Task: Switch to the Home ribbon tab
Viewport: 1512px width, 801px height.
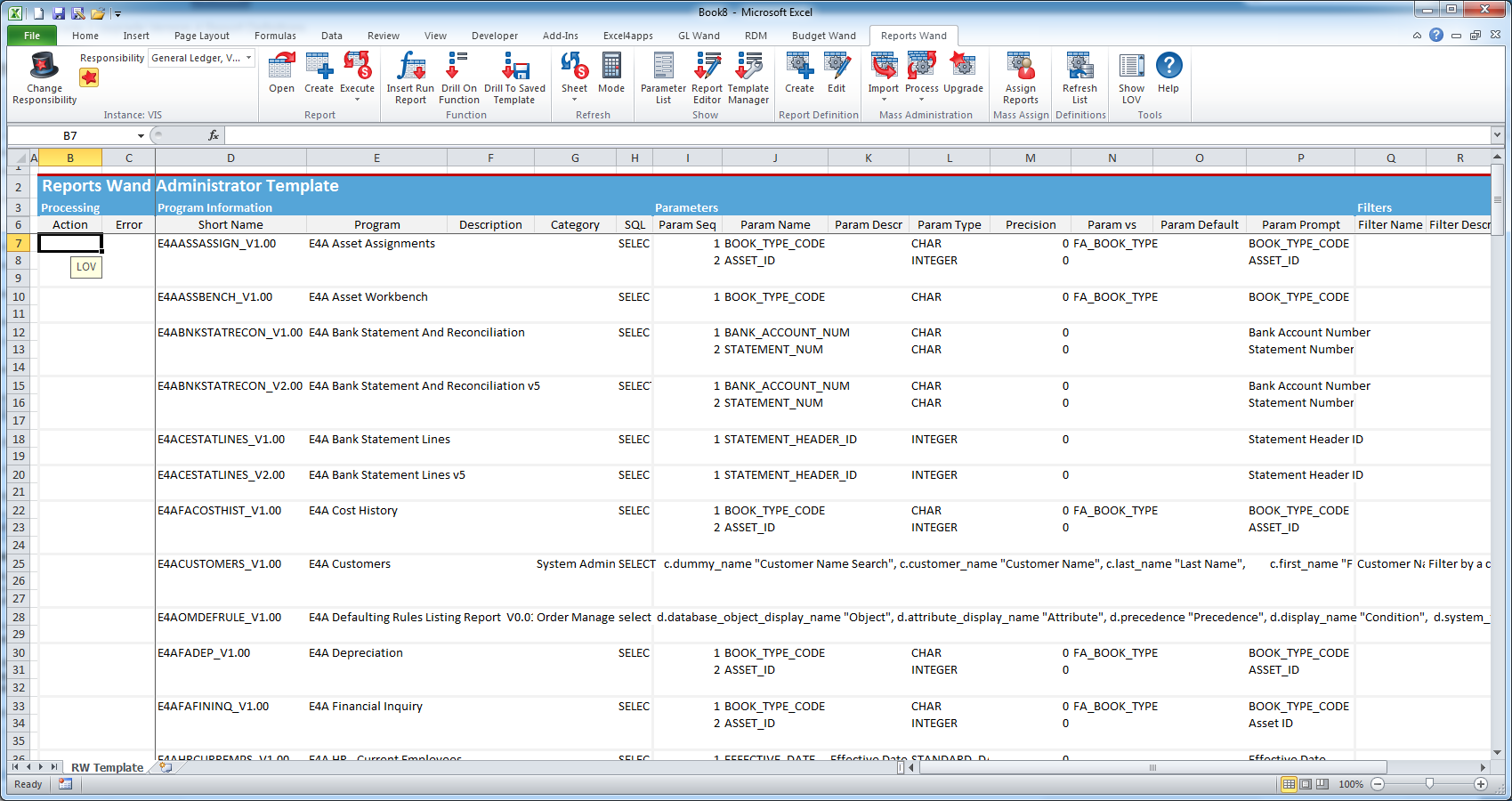Action: pyautogui.click(x=85, y=36)
